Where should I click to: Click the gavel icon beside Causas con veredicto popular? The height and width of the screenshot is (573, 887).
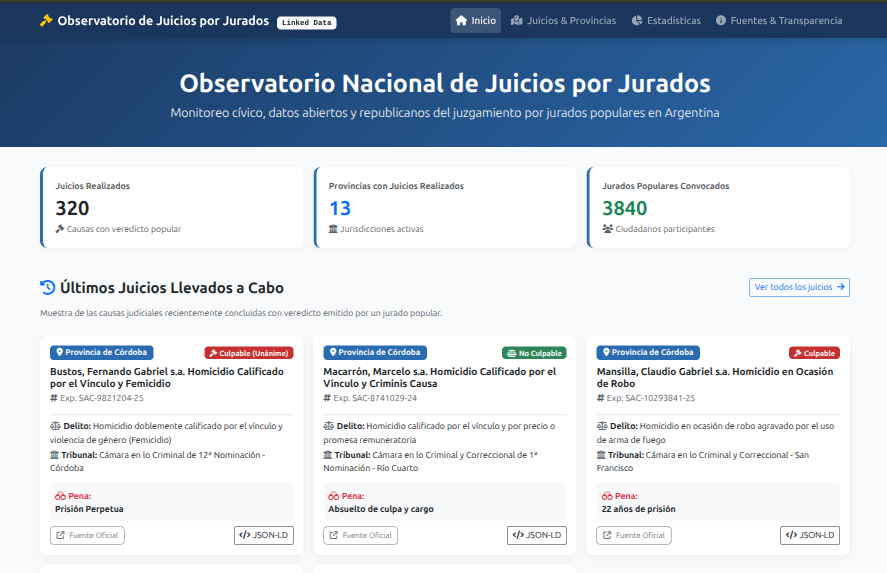(x=59, y=229)
